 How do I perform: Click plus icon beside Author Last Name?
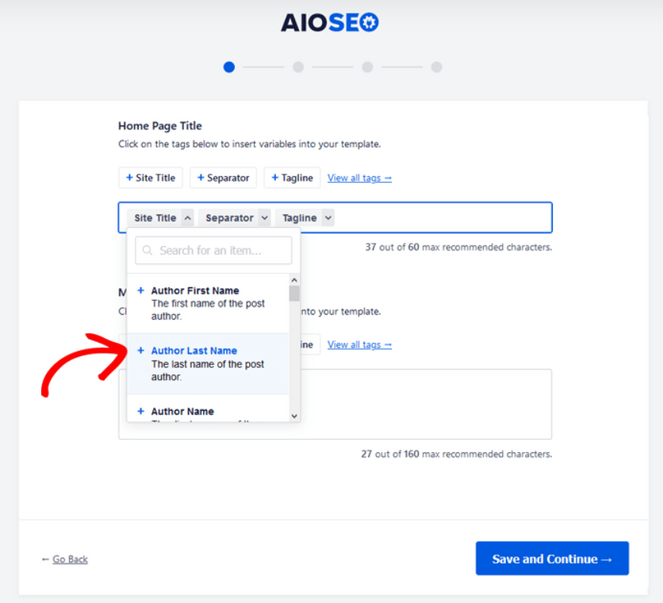click(141, 351)
